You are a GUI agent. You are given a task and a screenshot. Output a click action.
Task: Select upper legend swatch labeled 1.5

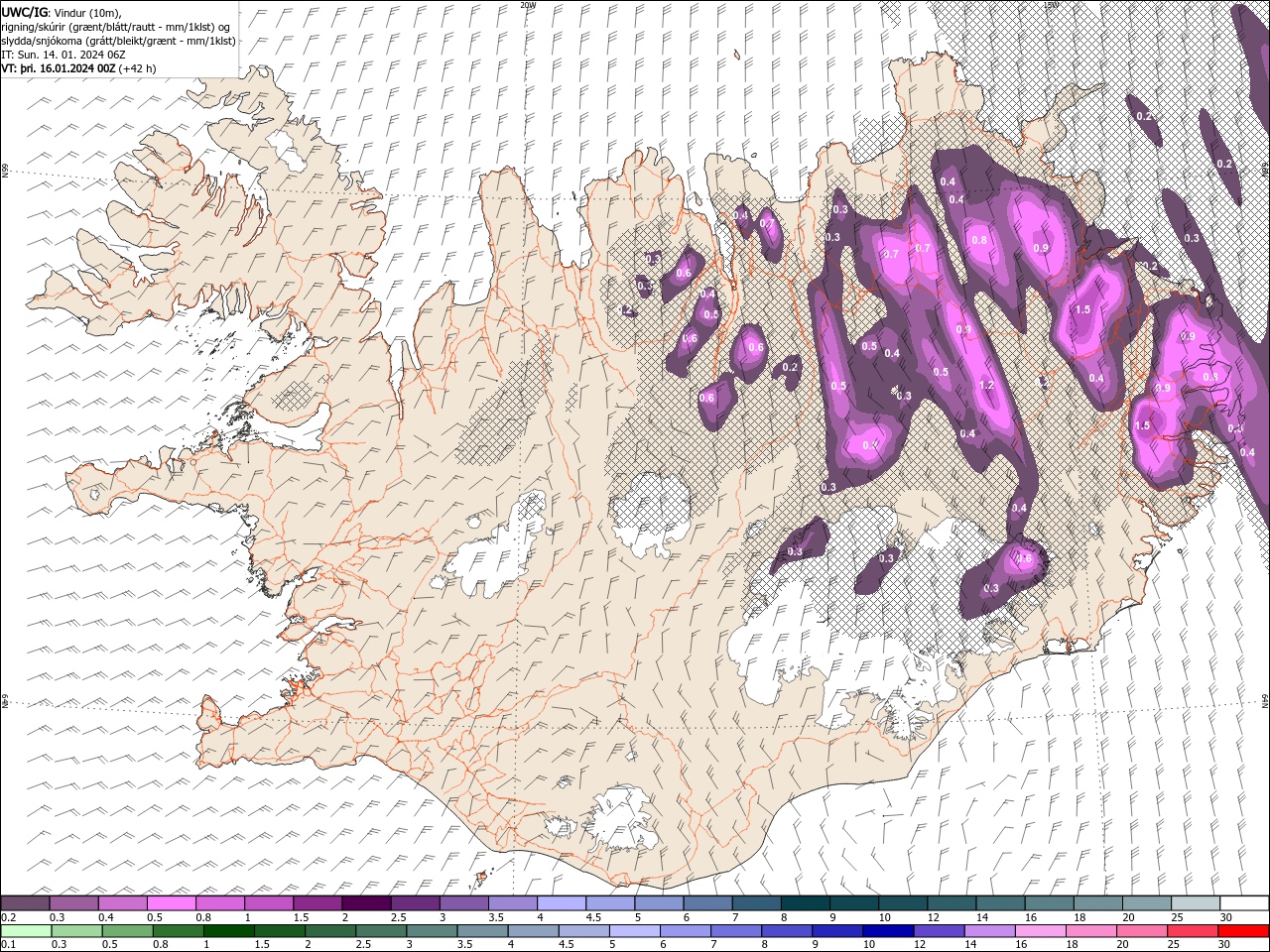tap(317, 903)
